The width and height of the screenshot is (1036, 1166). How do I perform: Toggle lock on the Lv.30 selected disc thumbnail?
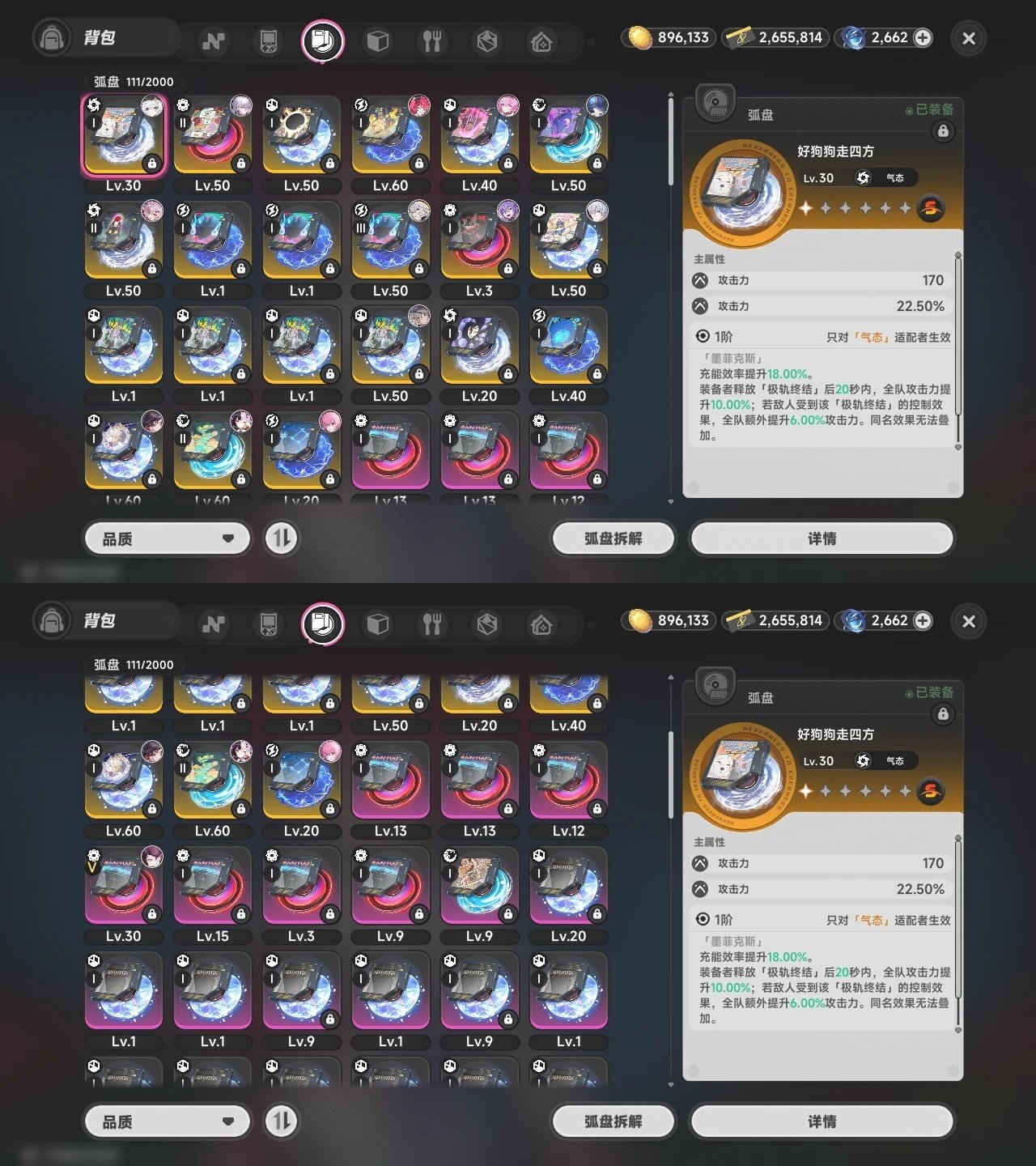[x=152, y=164]
